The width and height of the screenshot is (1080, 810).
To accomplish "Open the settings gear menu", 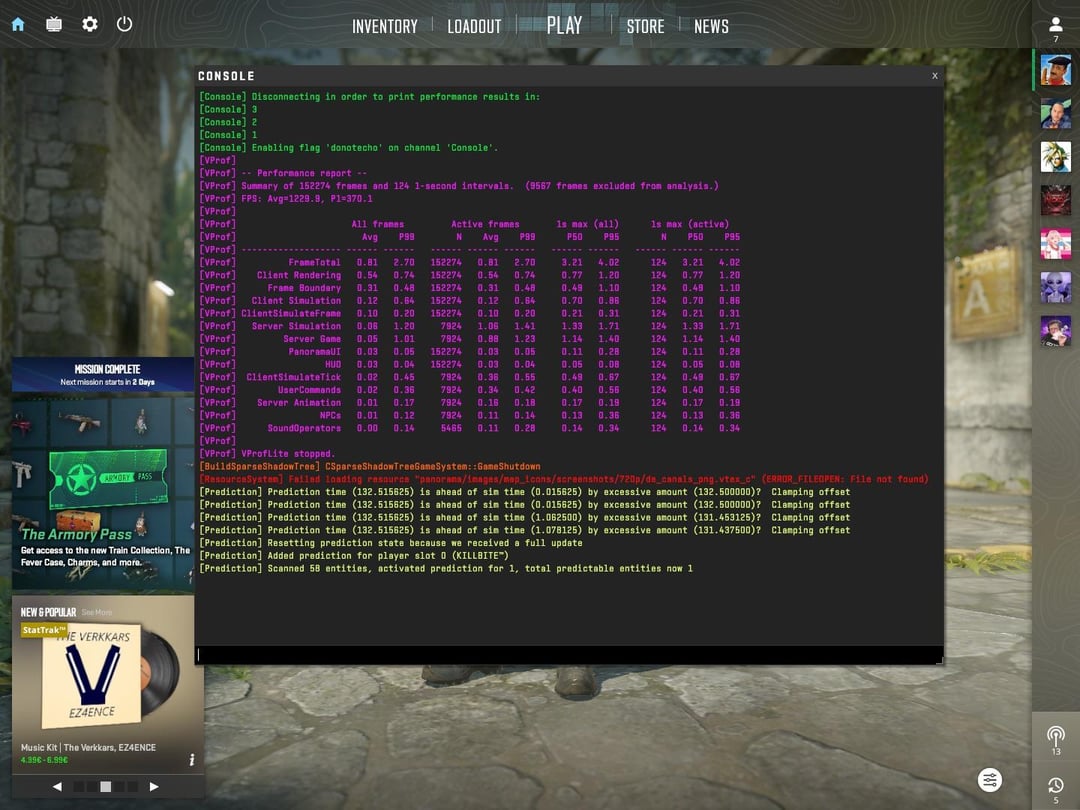I will pos(90,24).
